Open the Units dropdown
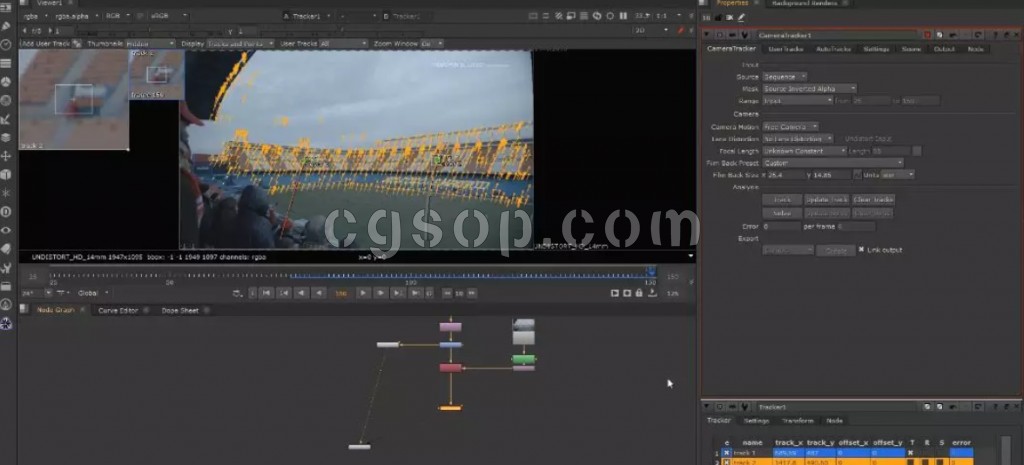This screenshot has height=465, width=1024. pyautogui.click(x=898, y=175)
